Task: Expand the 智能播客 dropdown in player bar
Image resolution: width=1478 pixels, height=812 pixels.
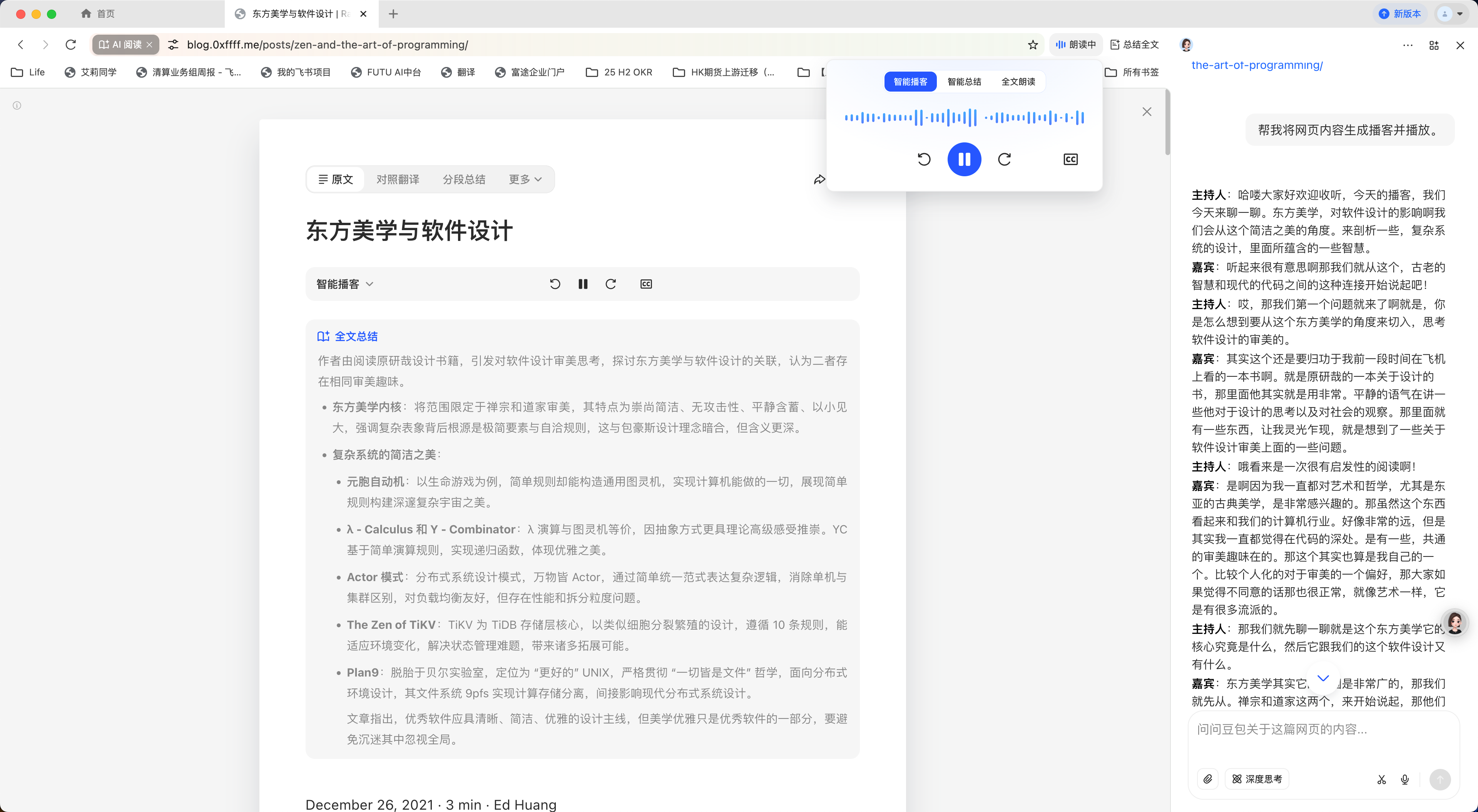Action: point(345,284)
